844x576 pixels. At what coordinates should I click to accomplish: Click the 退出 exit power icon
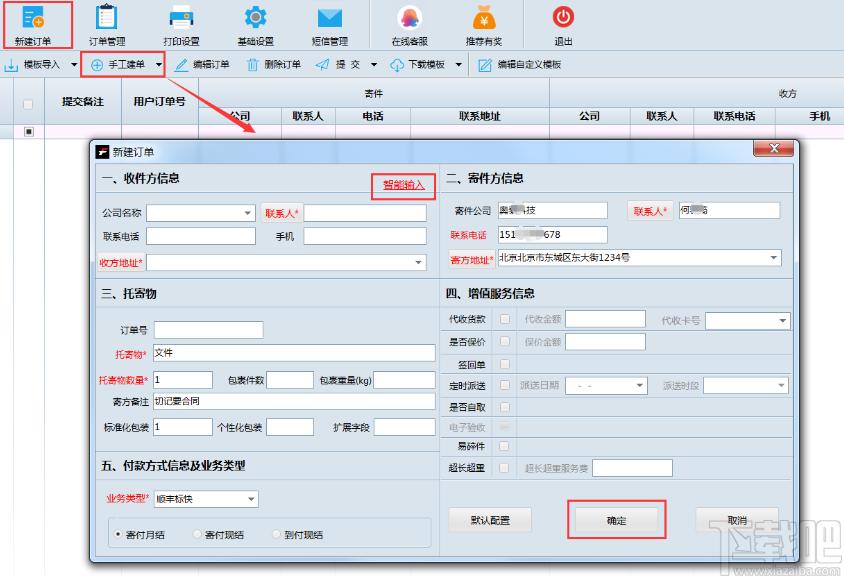coord(563,17)
